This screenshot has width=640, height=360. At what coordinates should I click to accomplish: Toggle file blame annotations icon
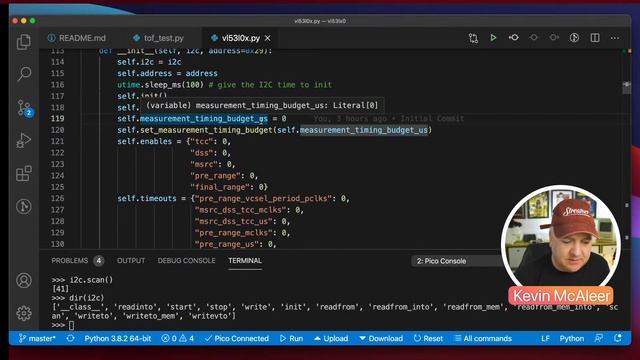point(574,38)
